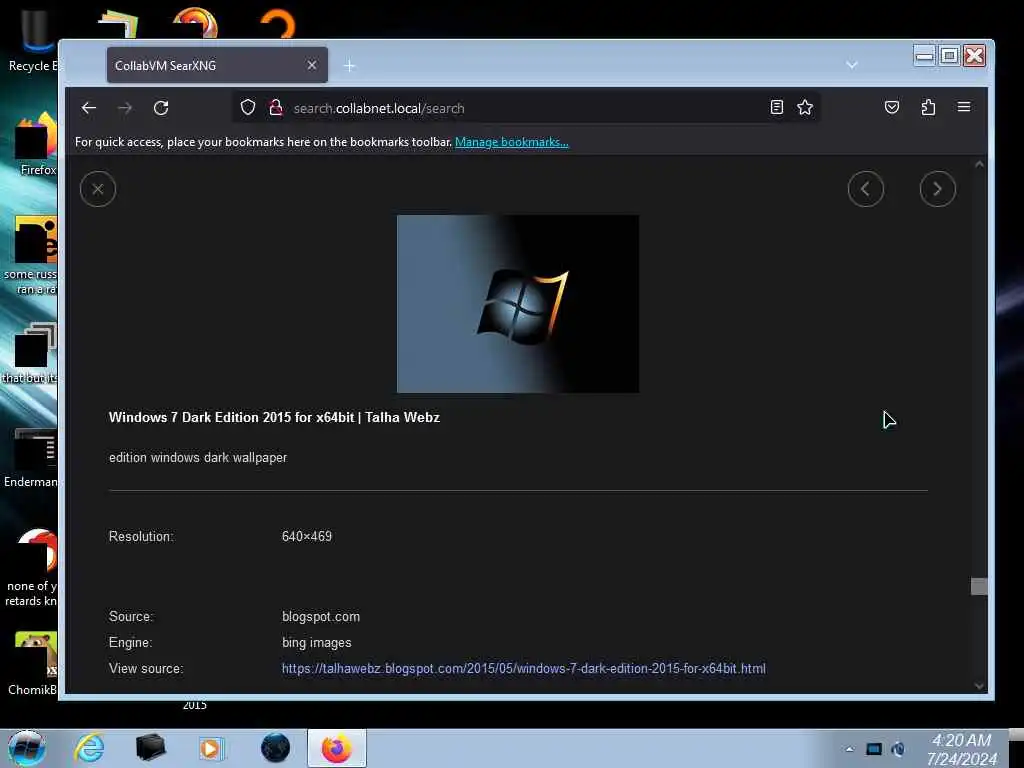Show the next image result
Screen dimensions: 1024x768
coord(938,189)
